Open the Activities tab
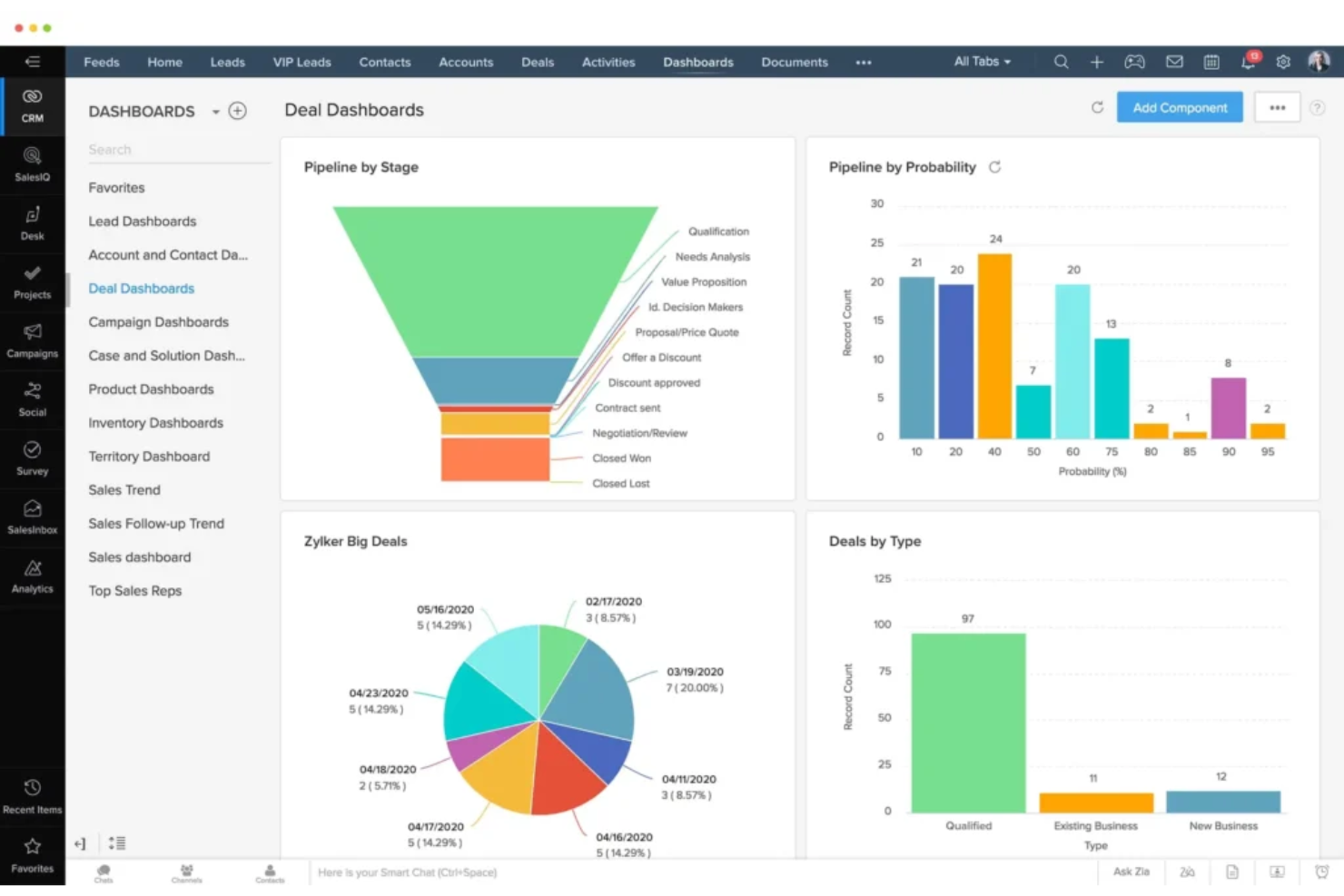 click(608, 62)
